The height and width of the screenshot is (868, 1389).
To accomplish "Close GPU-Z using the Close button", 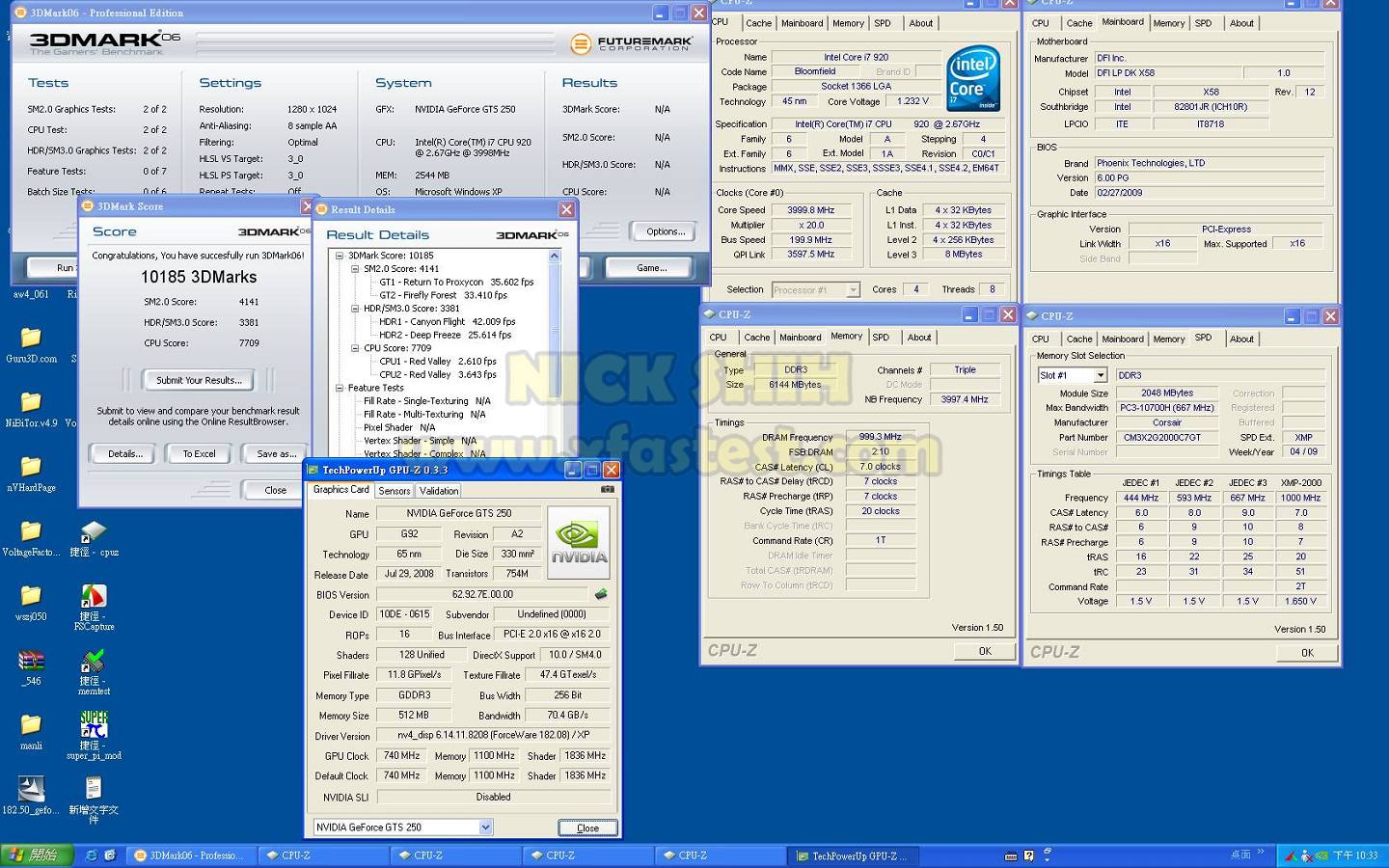I will coord(587,827).
